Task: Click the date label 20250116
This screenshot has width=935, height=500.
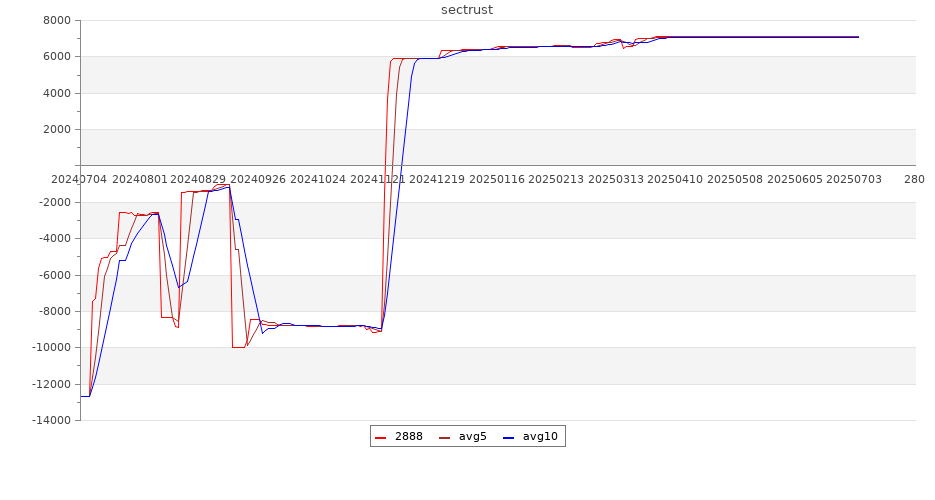Action: (x=497, y=179)
